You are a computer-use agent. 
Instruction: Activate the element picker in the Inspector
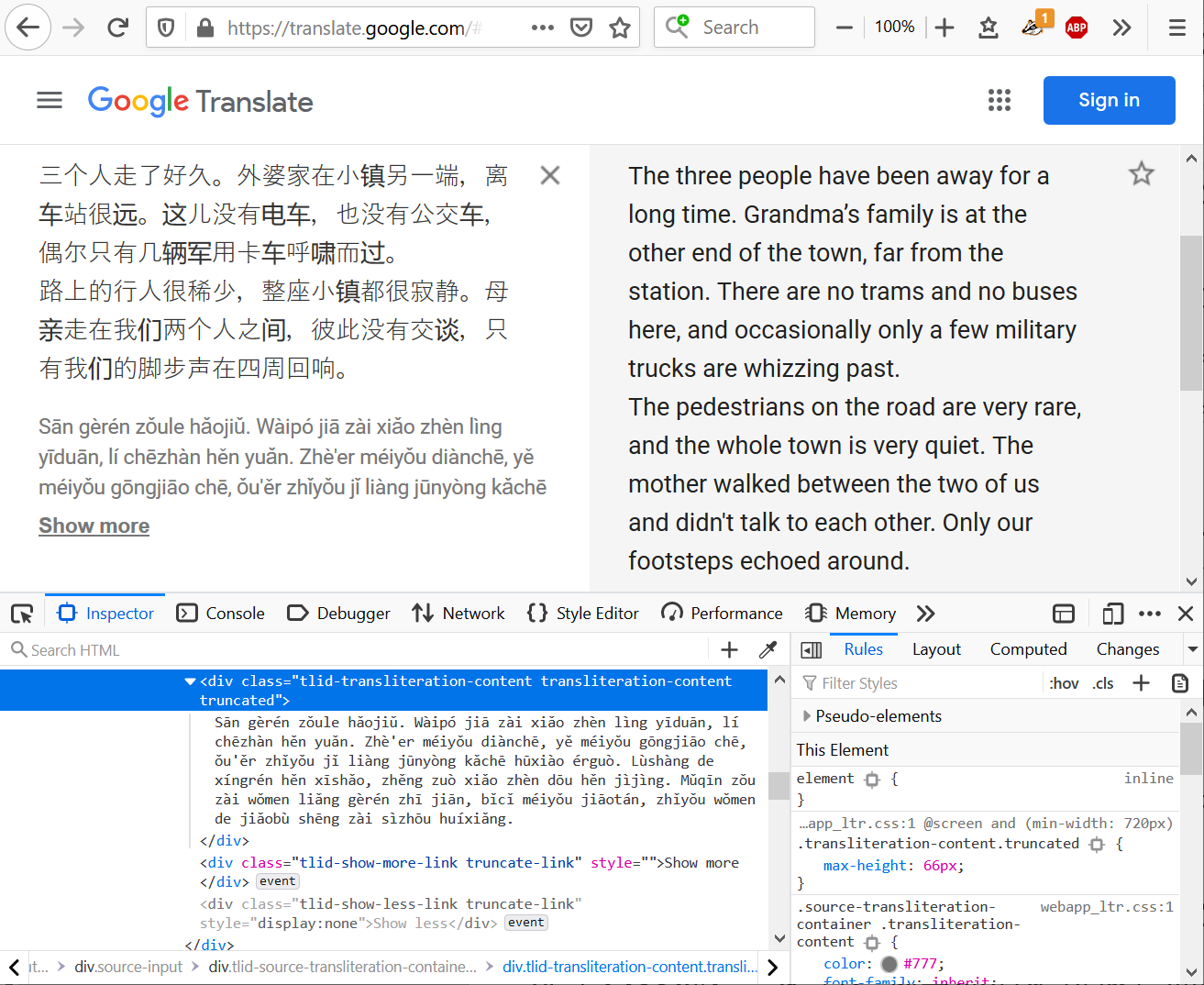pos(21,613)
